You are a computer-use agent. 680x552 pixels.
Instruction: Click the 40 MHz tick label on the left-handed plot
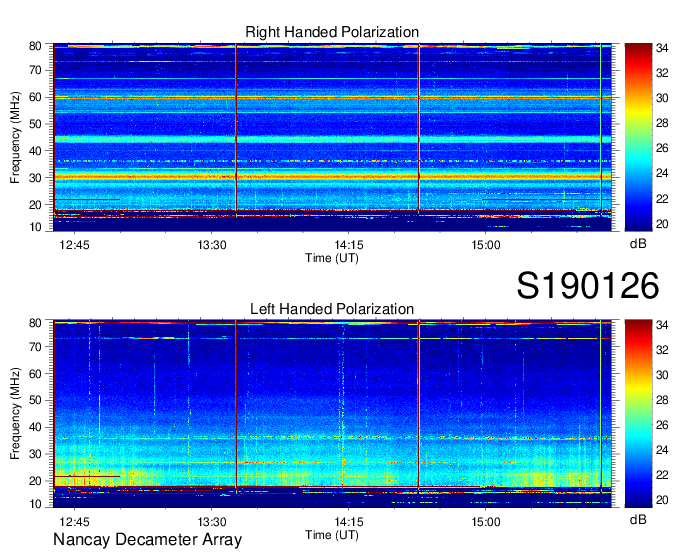click(35, 427)
